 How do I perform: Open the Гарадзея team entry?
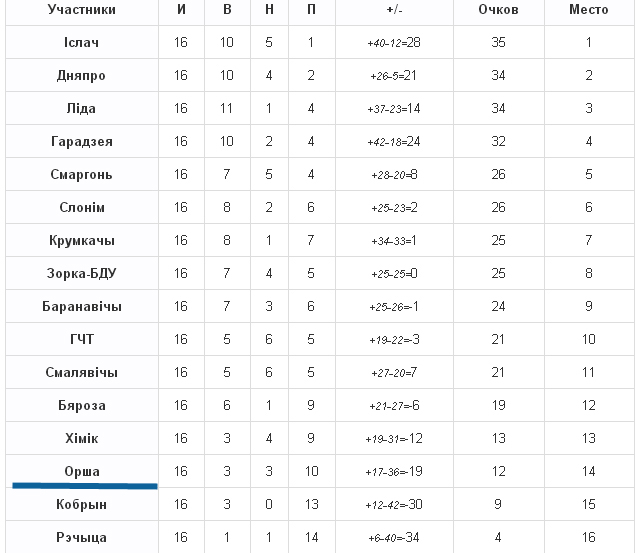pyautogui.click(x=81, y=142)
